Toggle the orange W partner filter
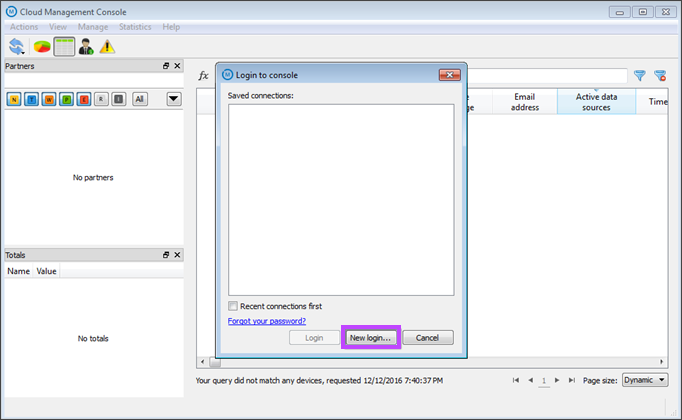This screenshot has width=682, height=420. [49, 100]
